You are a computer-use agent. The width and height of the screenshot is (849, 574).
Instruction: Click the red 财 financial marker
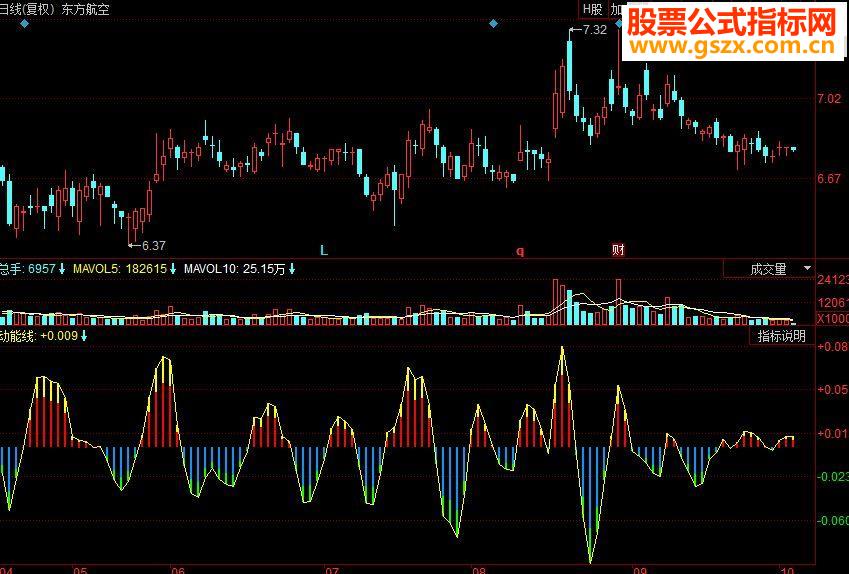coord(618,250)
